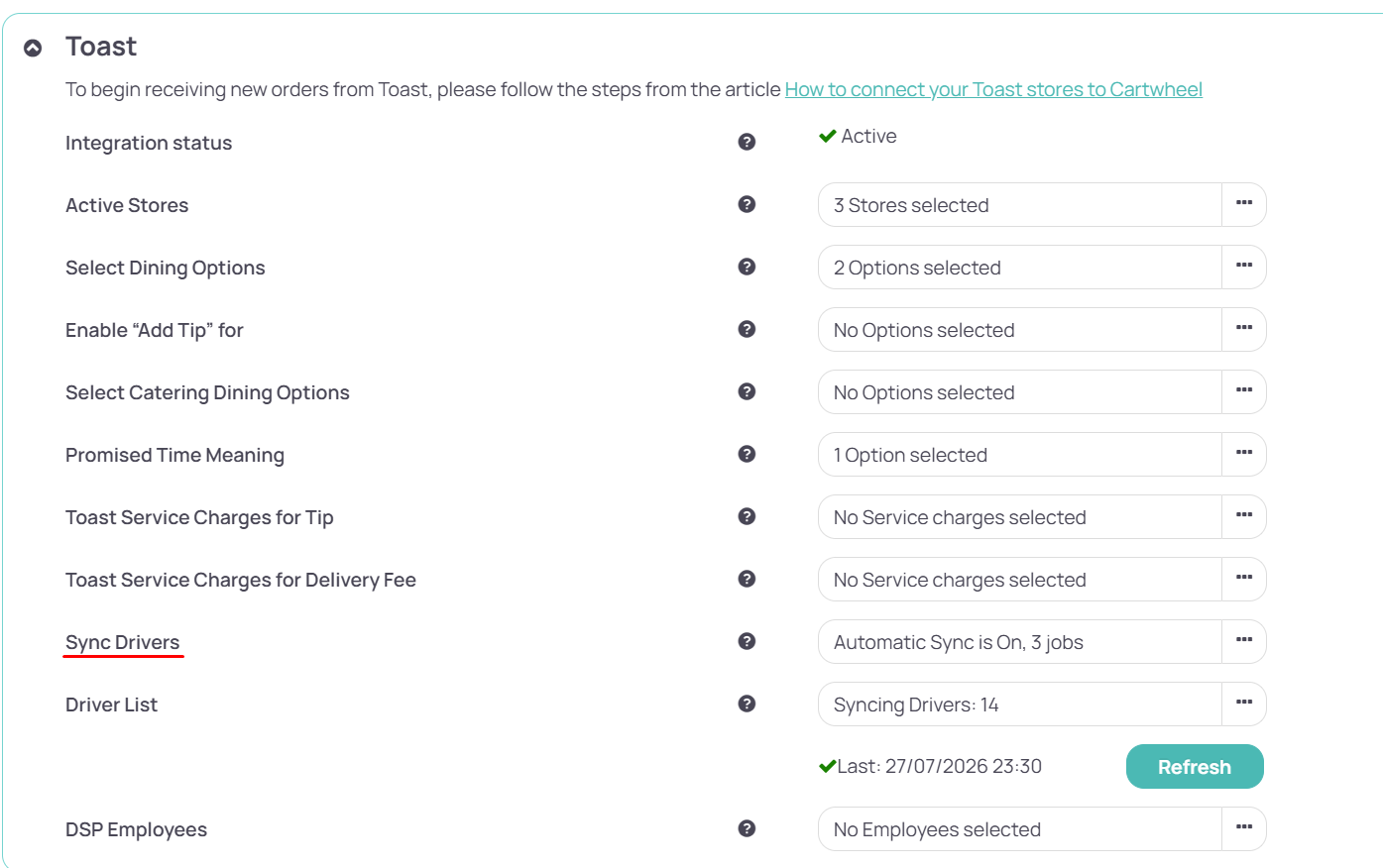
Task: Open ellipsis menu for Active Stores
Action: [1244, 204]
